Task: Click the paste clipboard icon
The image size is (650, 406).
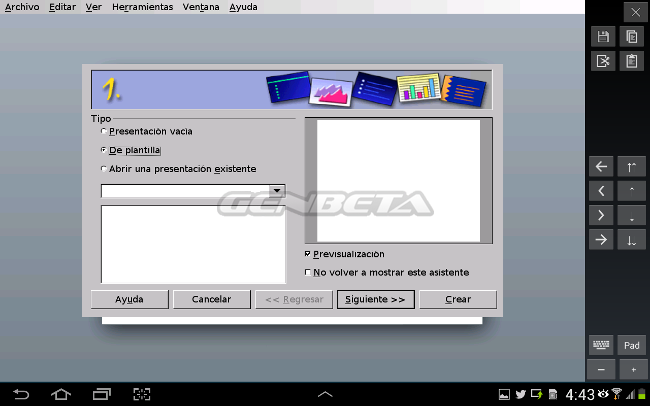Action: point(631,62)
